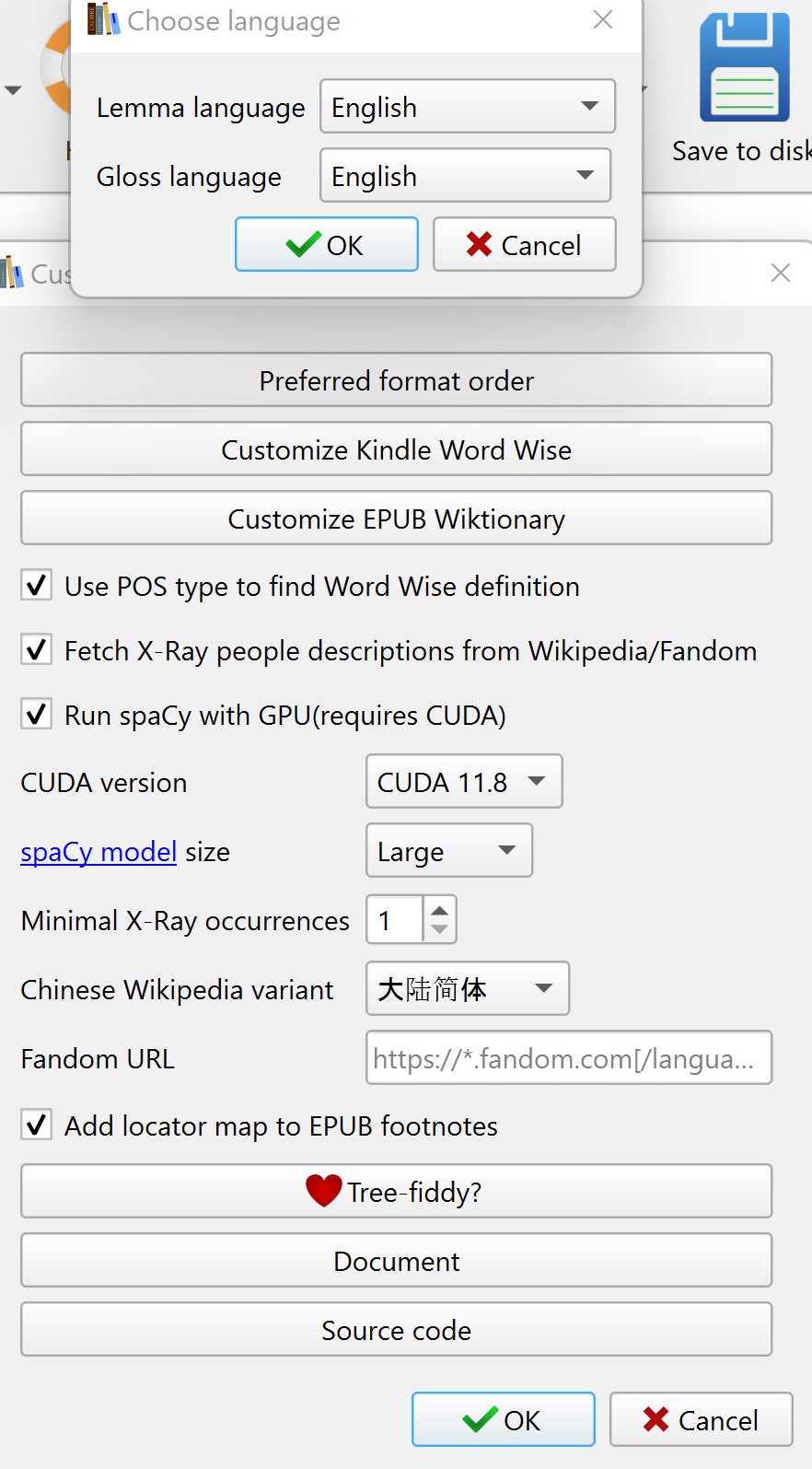Increase Minimal X-Ray occurrences with the up arrow
The height and width of the screenshot is (1469, 812).
click(440, 908)
